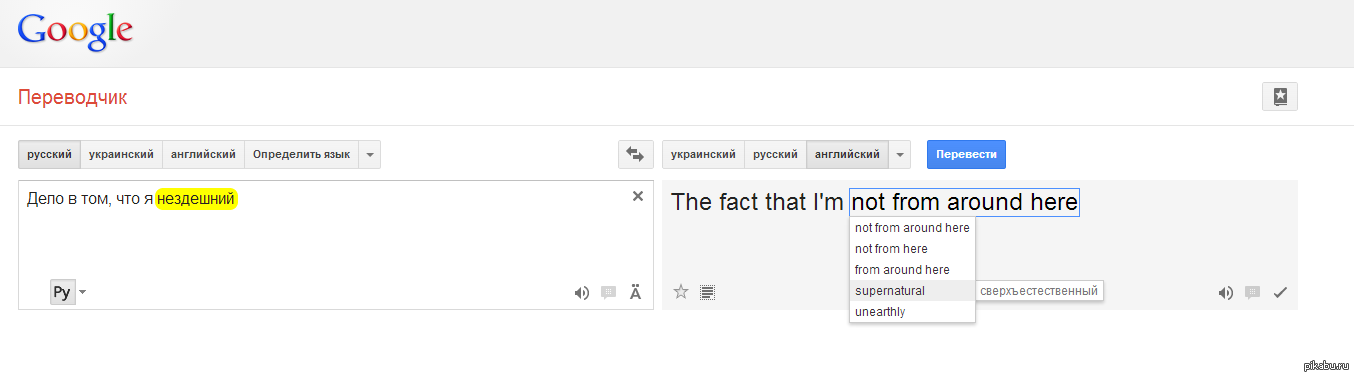The height and width of the screenshot is (377, 1354).
Task: Select украинский as the source language
Action: [x=121, y=154]
